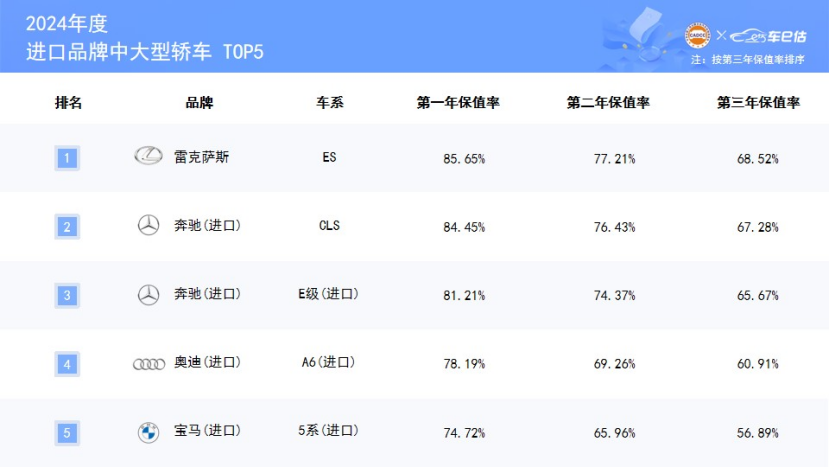Screen dimensions: 830x467
Task: Click the rank 4 number badge
Action: [66, 364]
